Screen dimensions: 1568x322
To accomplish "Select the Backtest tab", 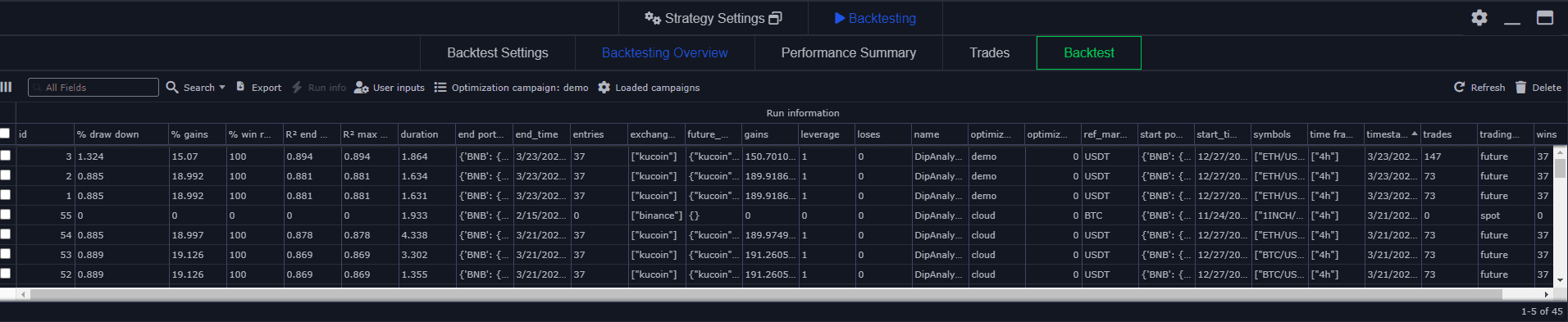I will pos(1089,52).
